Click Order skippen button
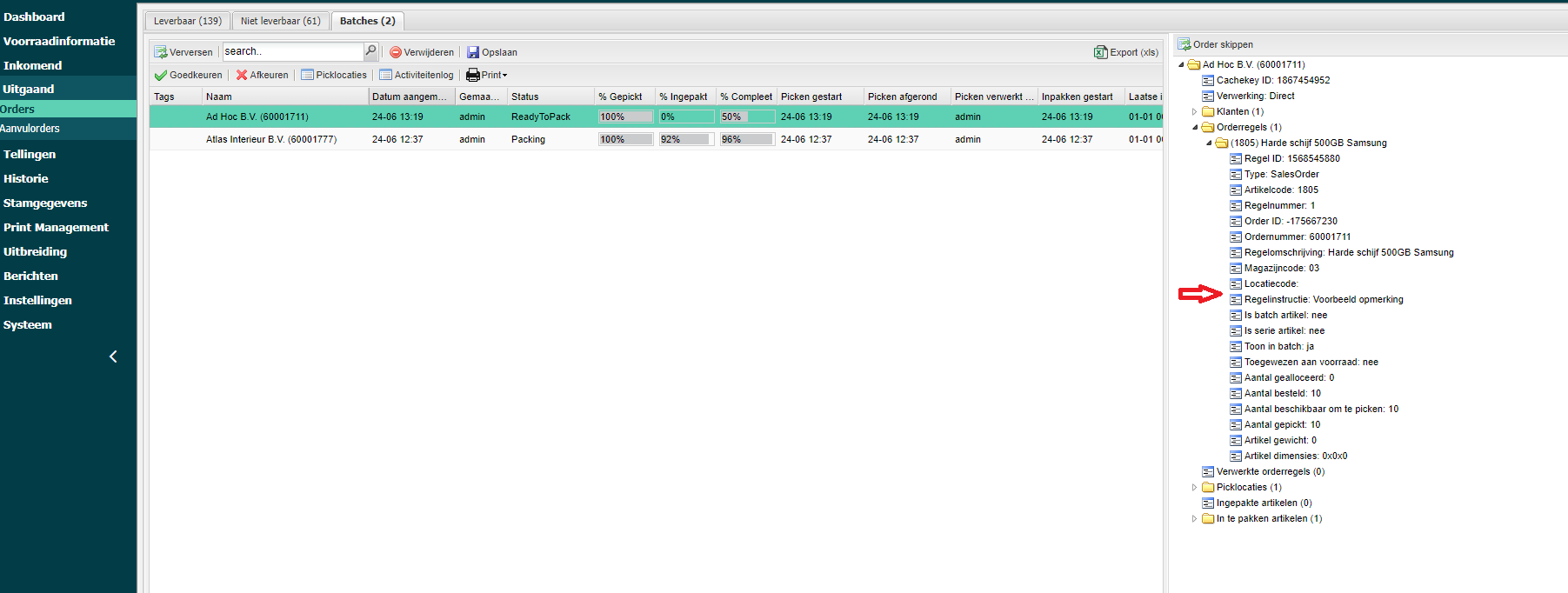This screenshot has width=1568, height=593. click(x=1216, y=44)
